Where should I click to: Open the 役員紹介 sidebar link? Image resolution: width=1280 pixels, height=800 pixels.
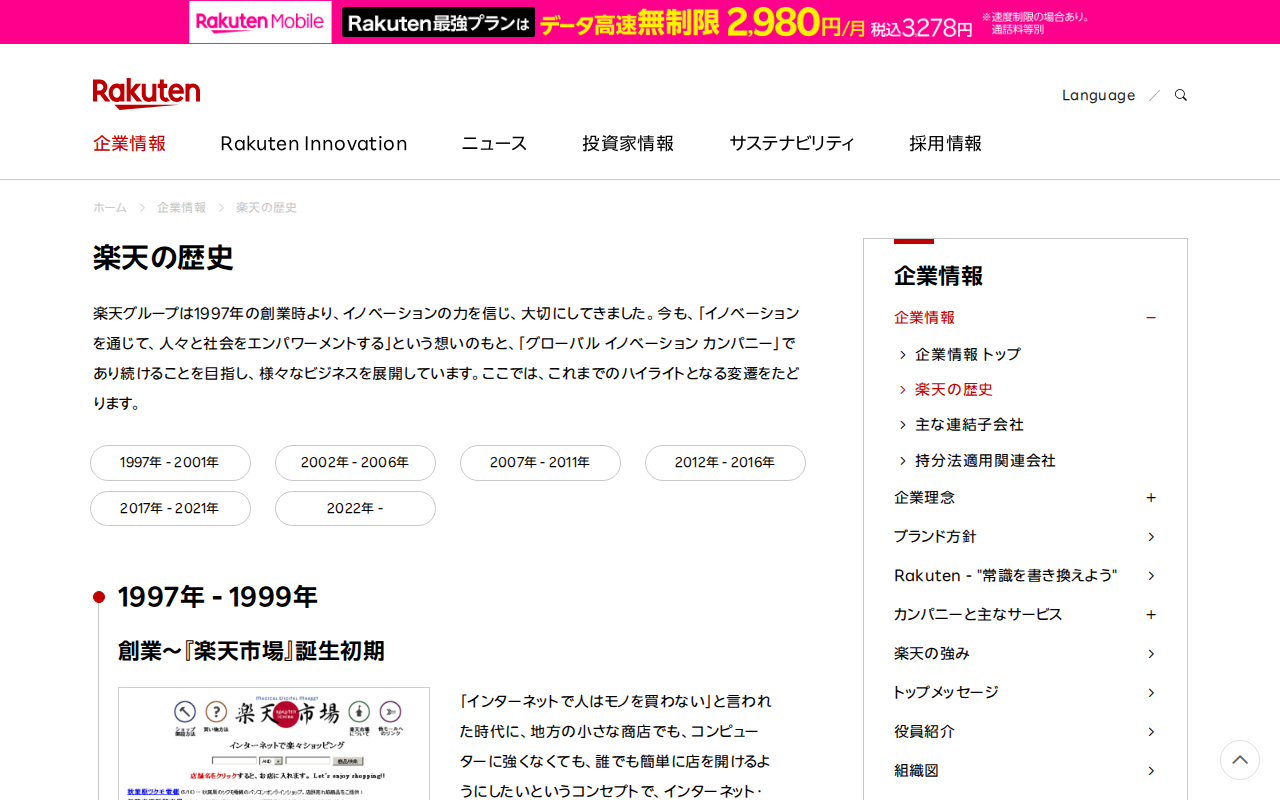click(924, 731)
